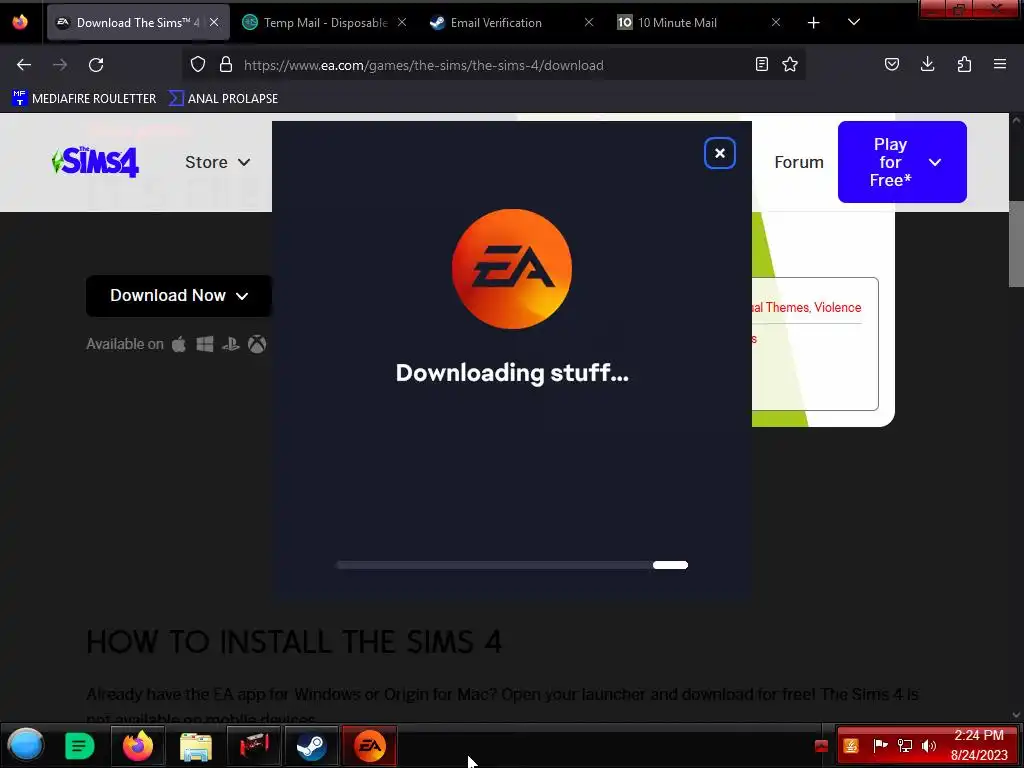Screen dimensions: 1024x768
Task: Open the Start menu orb
Action: click(x=26, y=746)
